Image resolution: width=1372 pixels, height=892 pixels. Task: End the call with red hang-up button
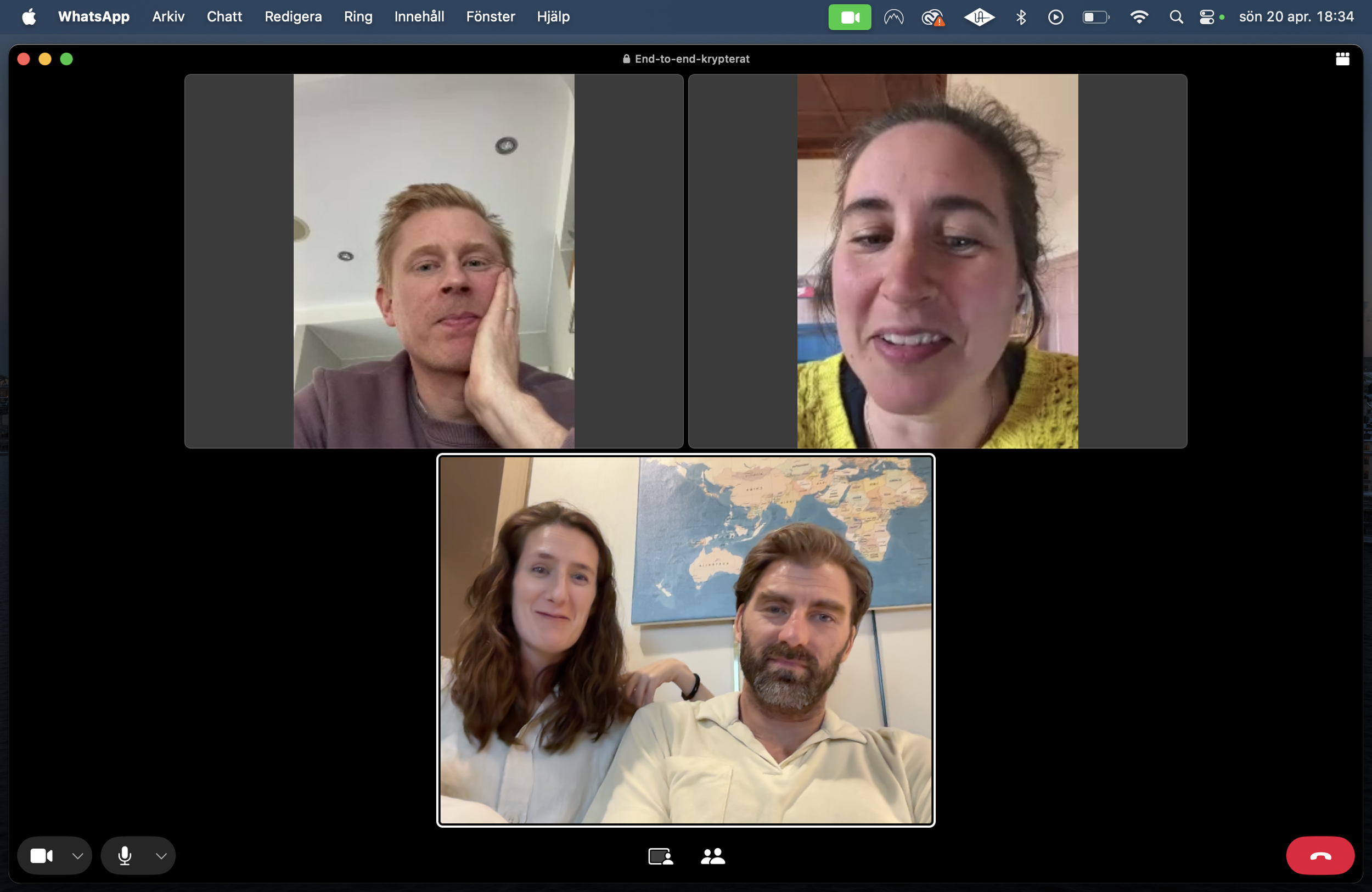[x=1319, y=856]
